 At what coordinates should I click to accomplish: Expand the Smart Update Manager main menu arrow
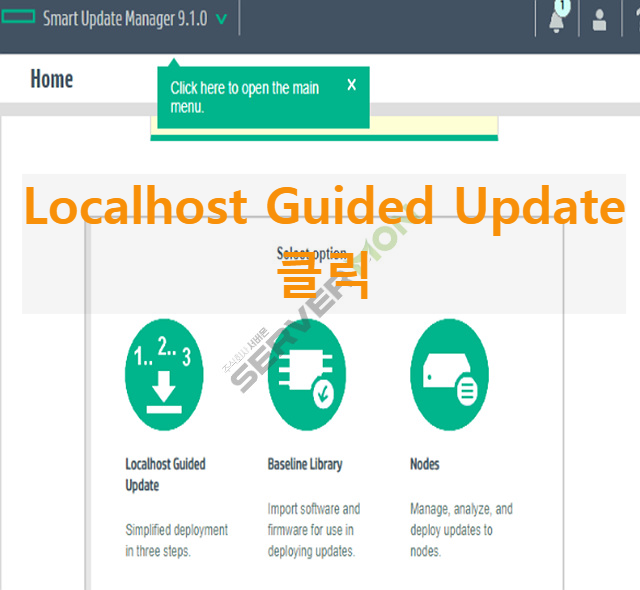pos(221,19)
